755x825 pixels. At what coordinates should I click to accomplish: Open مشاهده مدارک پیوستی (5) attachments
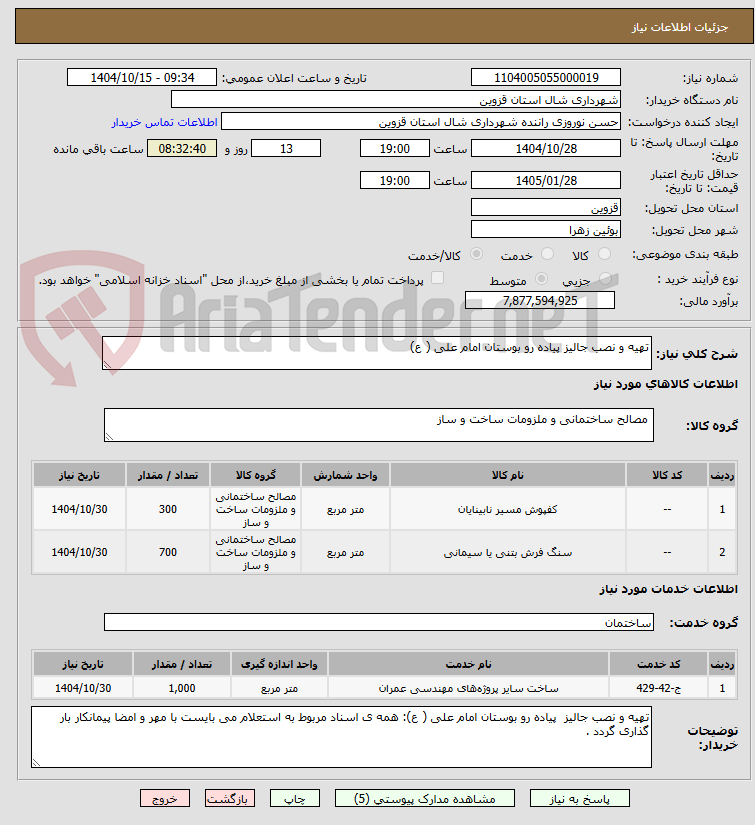tap(425, 799)
